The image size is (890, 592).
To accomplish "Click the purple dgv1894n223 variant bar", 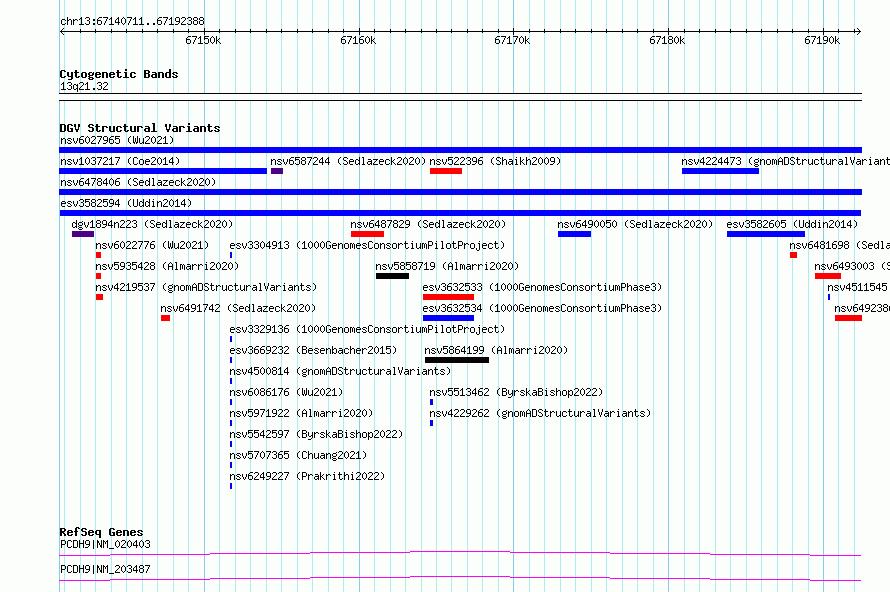I will (83, 234).
